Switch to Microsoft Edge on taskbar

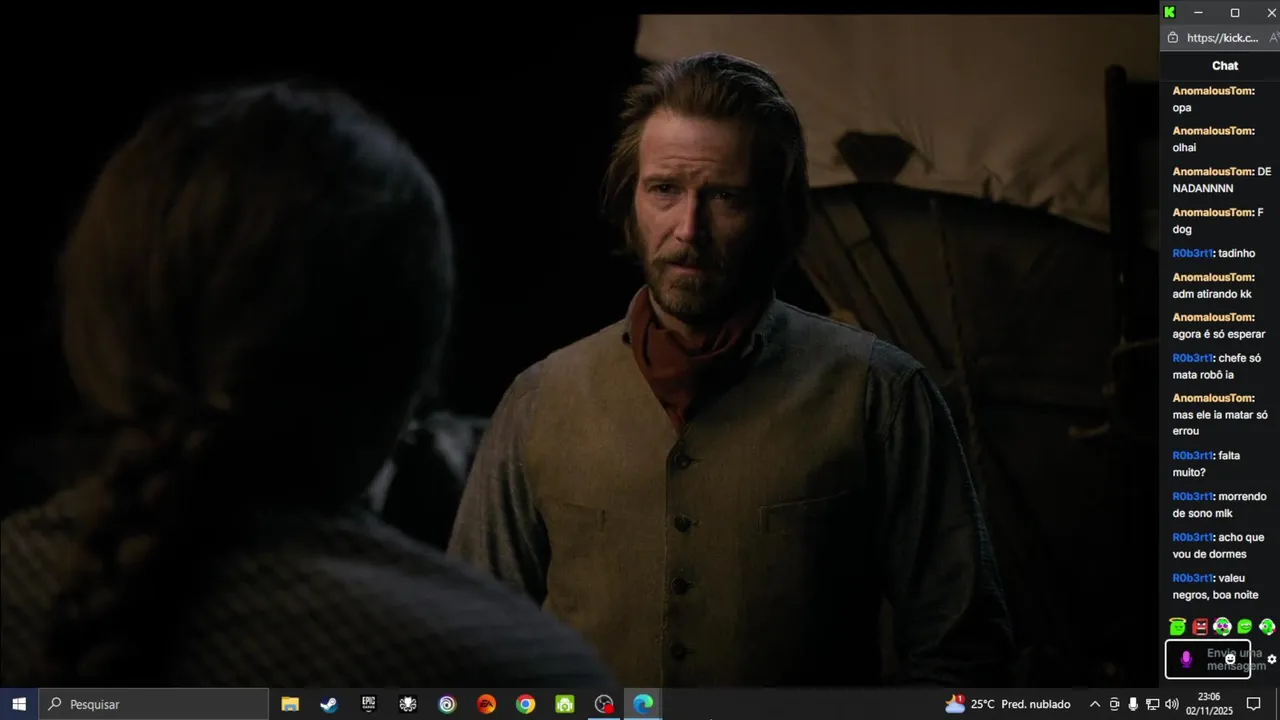[643, 704]
